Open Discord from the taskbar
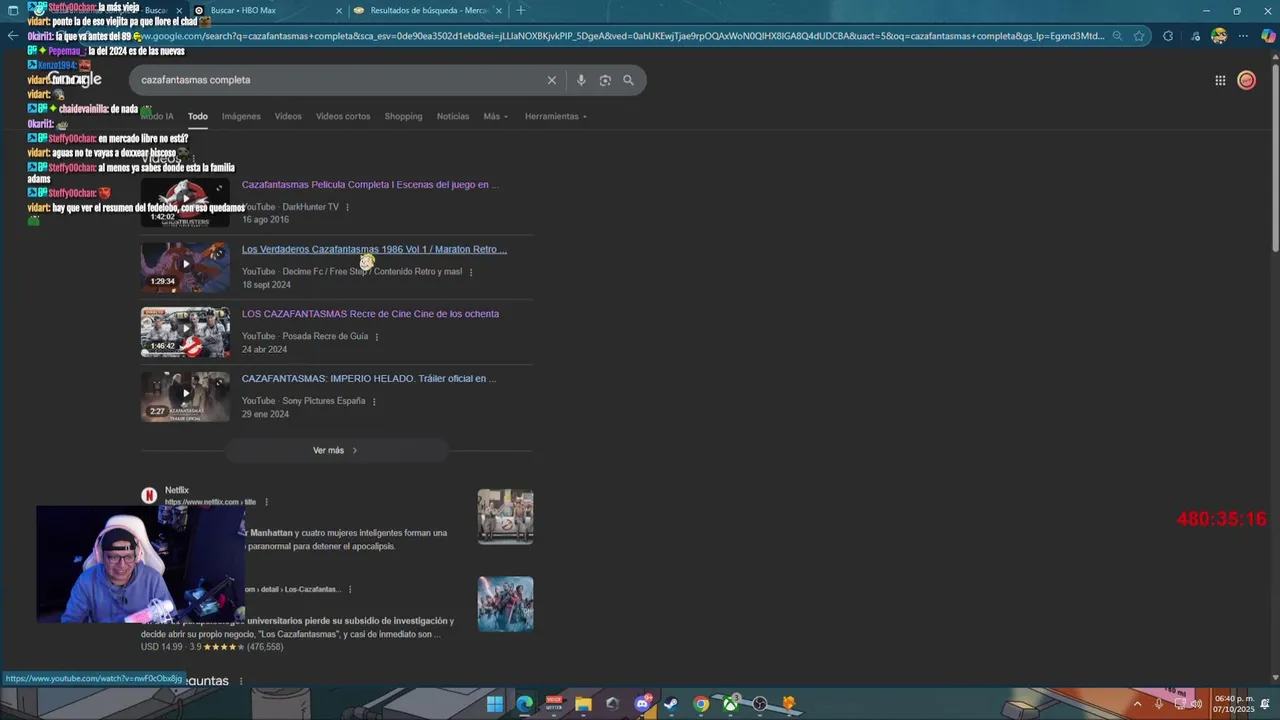The image size is (1280, 720). tap(643, 704)
